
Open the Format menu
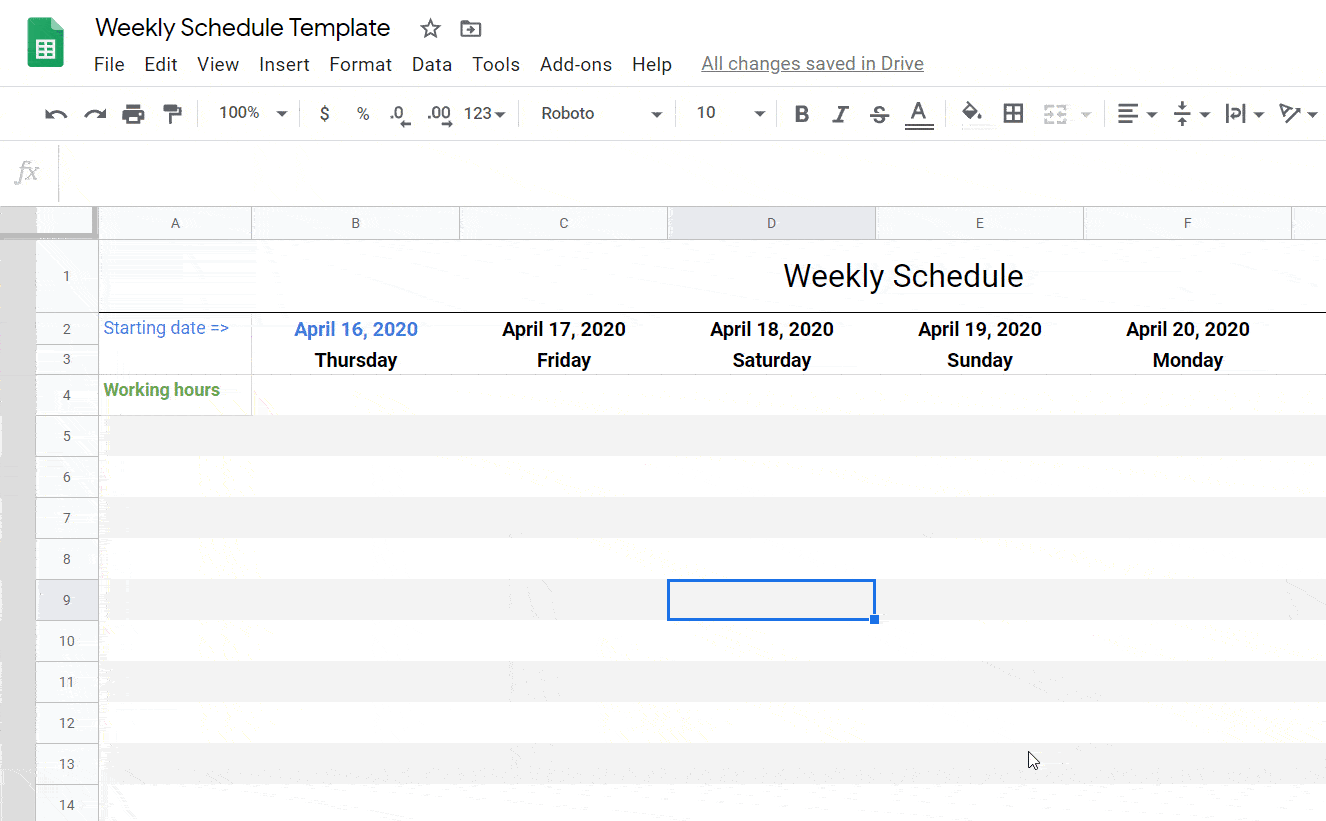click(360, 64)
